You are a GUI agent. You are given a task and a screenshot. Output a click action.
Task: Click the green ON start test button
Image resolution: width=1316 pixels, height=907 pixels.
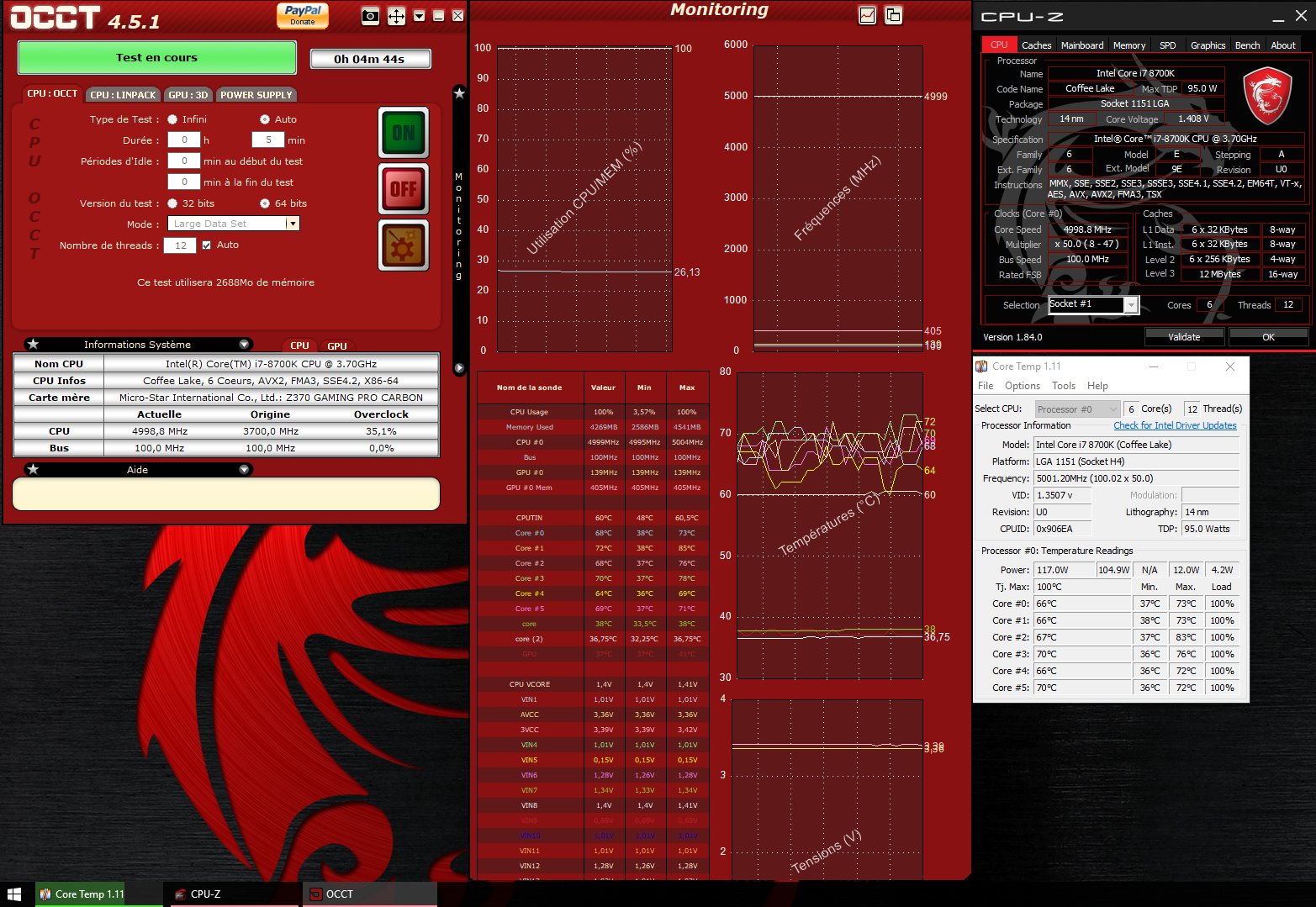coord(404,133)
